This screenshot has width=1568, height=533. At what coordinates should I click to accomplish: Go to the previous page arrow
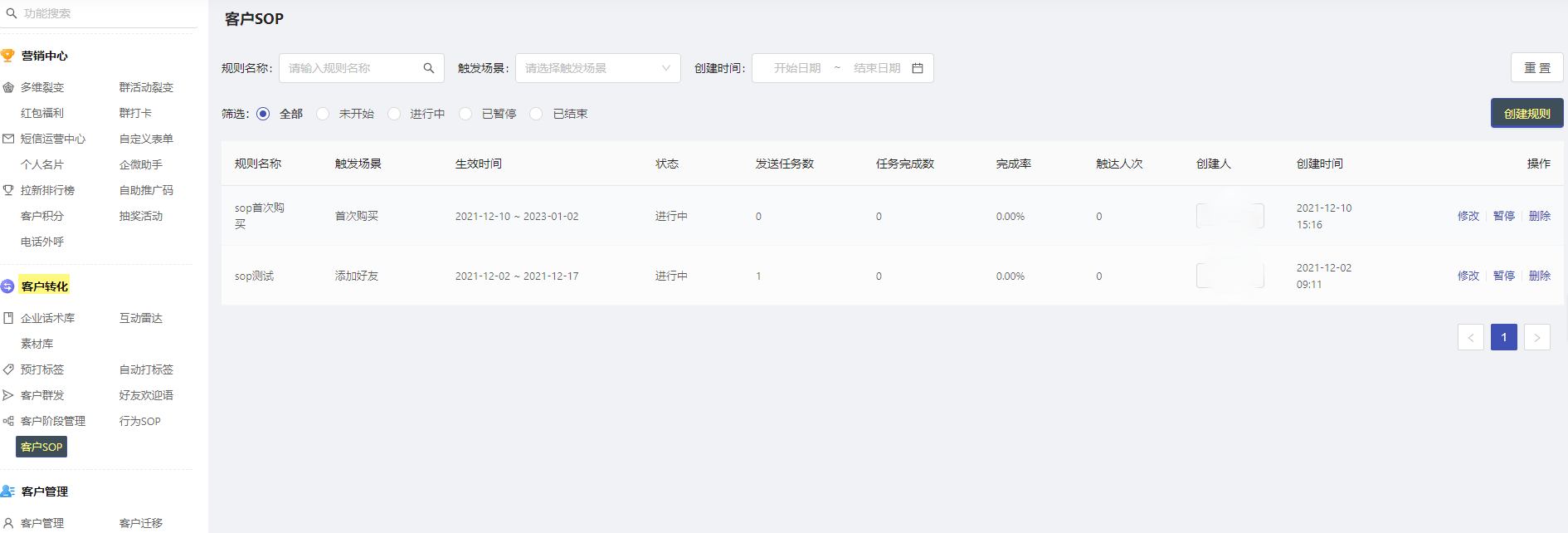[1471, 337]
